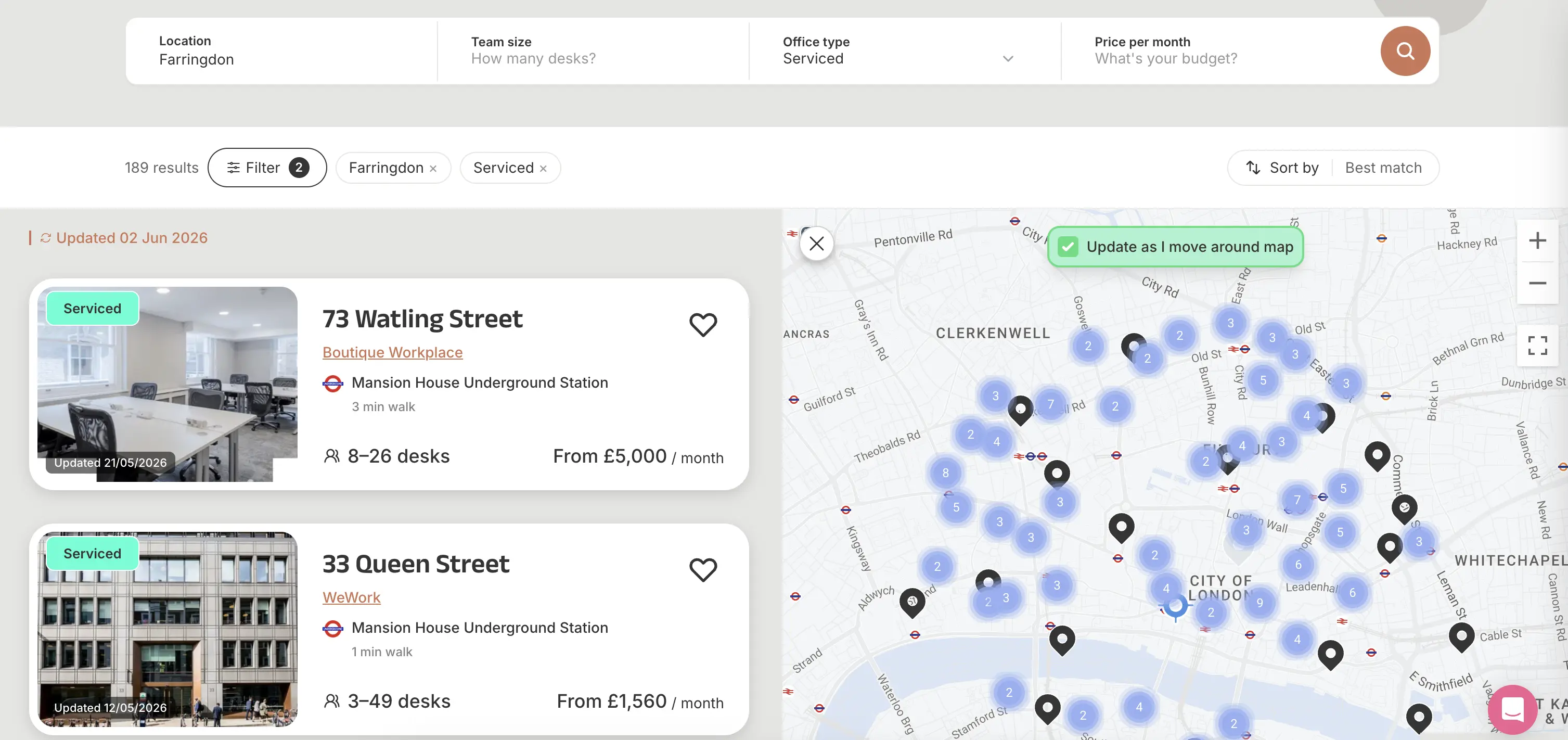Viewport: 1568px width, 740px height.
Task: Open the Office type dropdown
Action: (x=905, y=50)
